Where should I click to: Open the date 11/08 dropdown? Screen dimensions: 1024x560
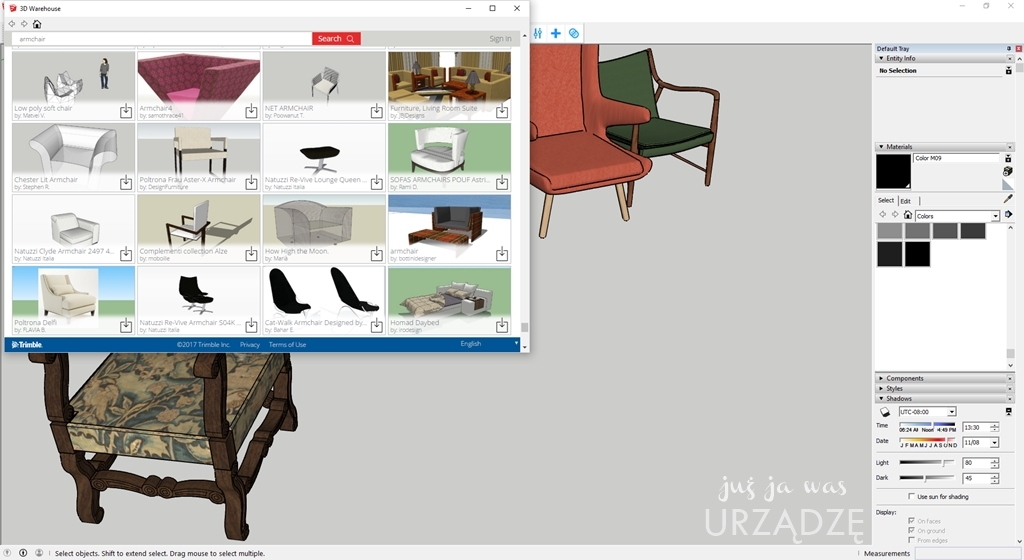click(995, 443)
